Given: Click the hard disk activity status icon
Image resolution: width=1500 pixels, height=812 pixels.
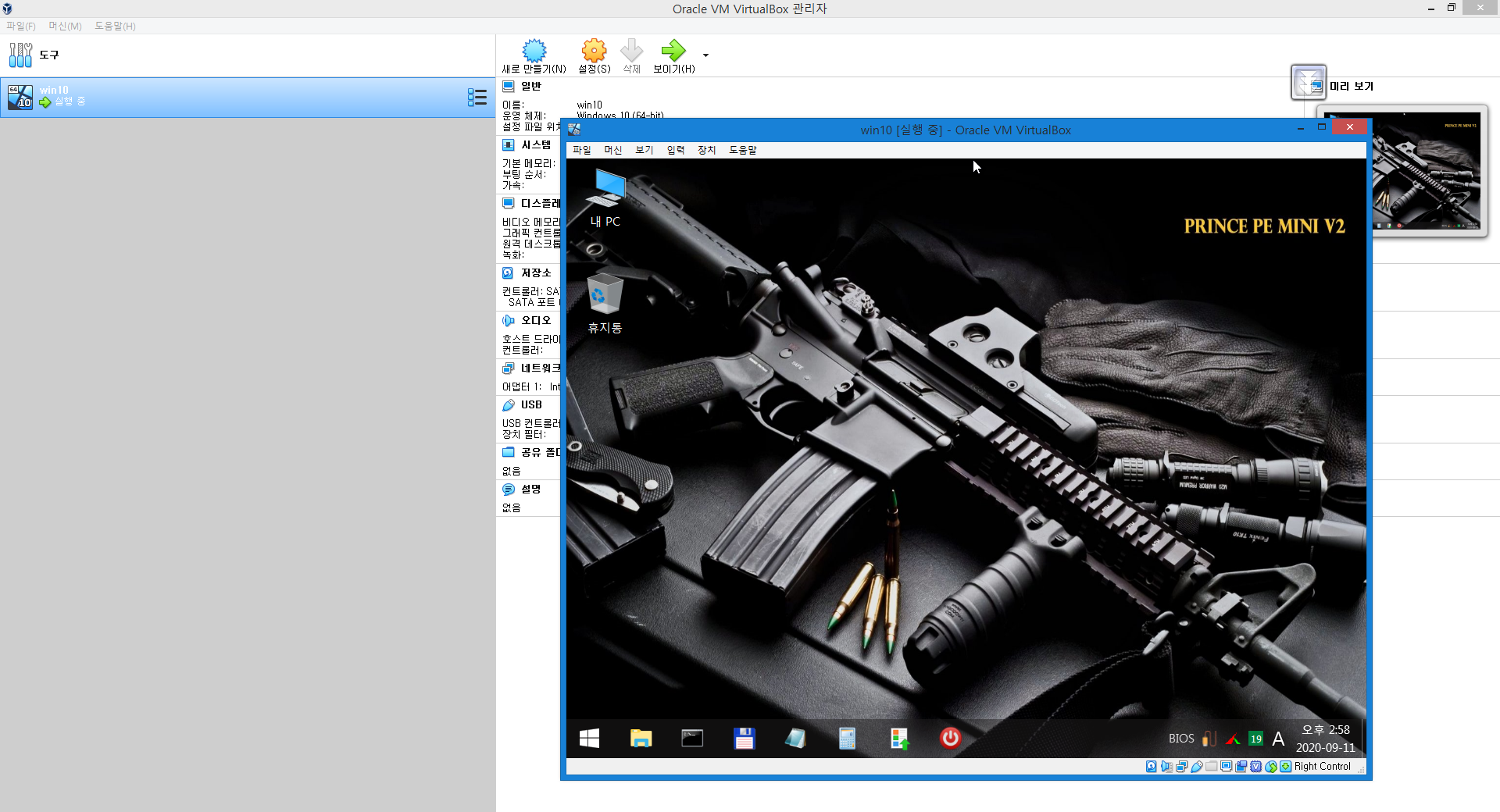Looking at the screenshot, I should click(x=1152, y=767).
